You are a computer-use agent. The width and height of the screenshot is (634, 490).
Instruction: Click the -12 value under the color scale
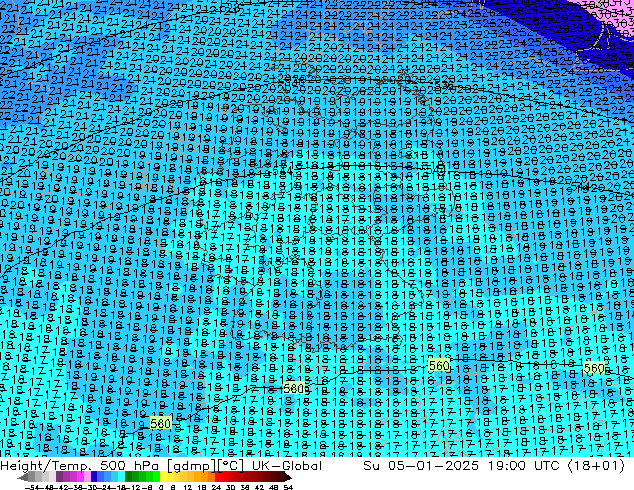tap(136, 488)
